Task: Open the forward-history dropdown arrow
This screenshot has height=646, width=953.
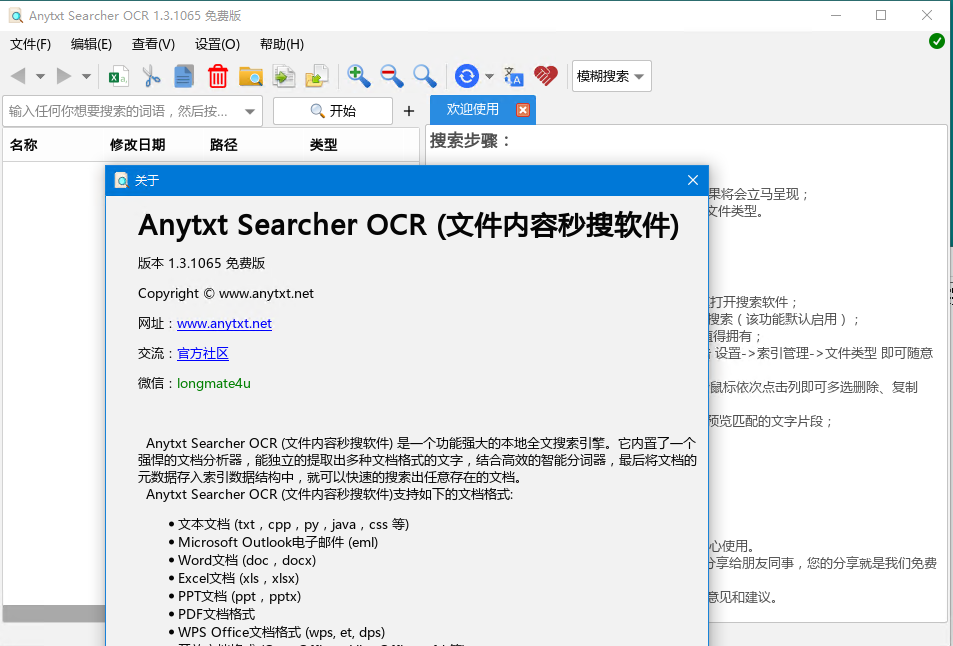Action: point(86,77)
